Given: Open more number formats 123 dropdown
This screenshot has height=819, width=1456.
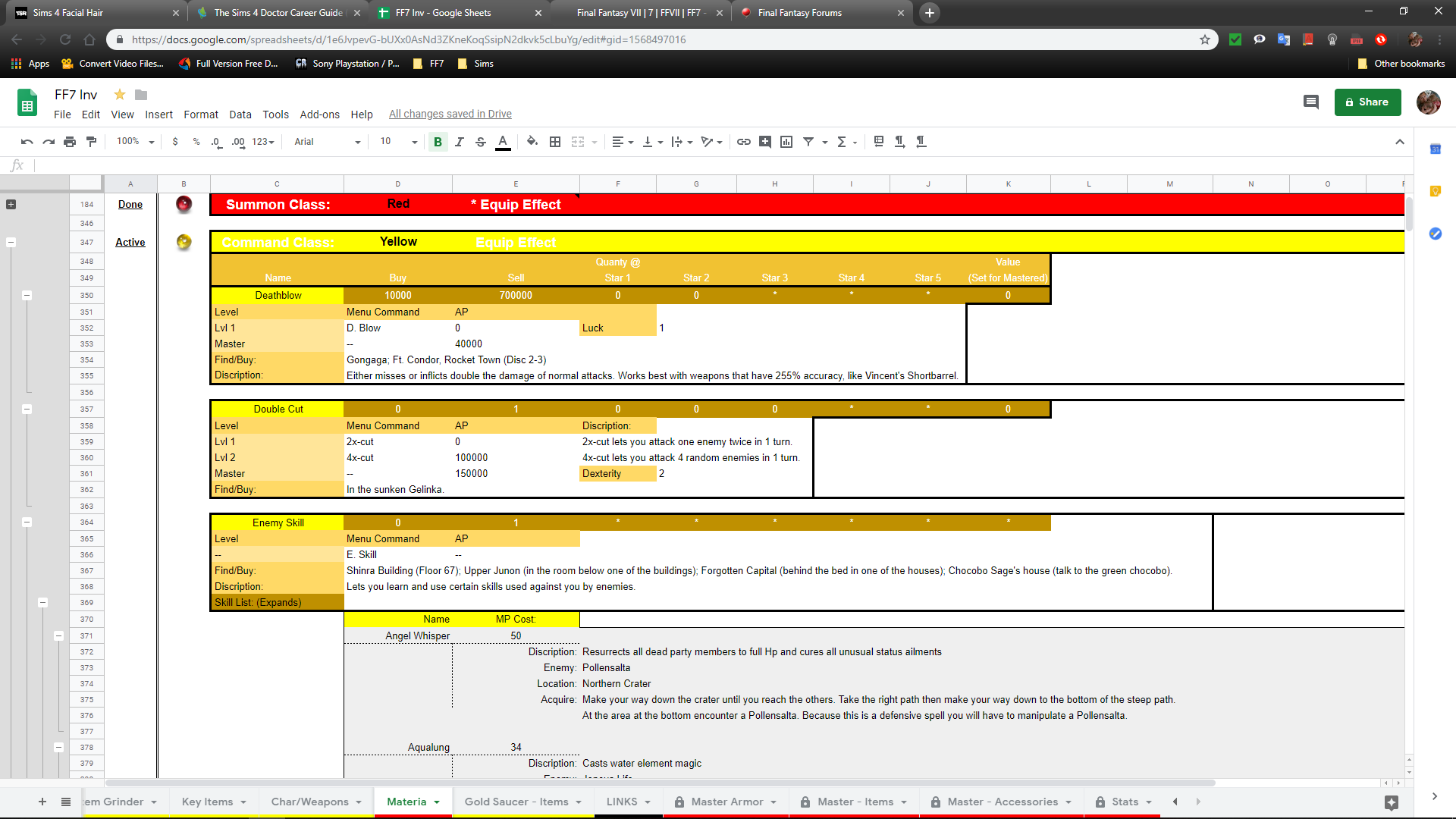Looking at the screenshot, I should click(x=263, y=142).
